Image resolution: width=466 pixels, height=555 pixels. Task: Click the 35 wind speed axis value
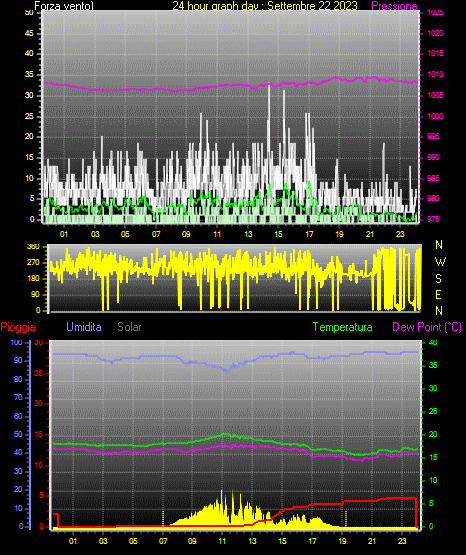pos(29,74)
